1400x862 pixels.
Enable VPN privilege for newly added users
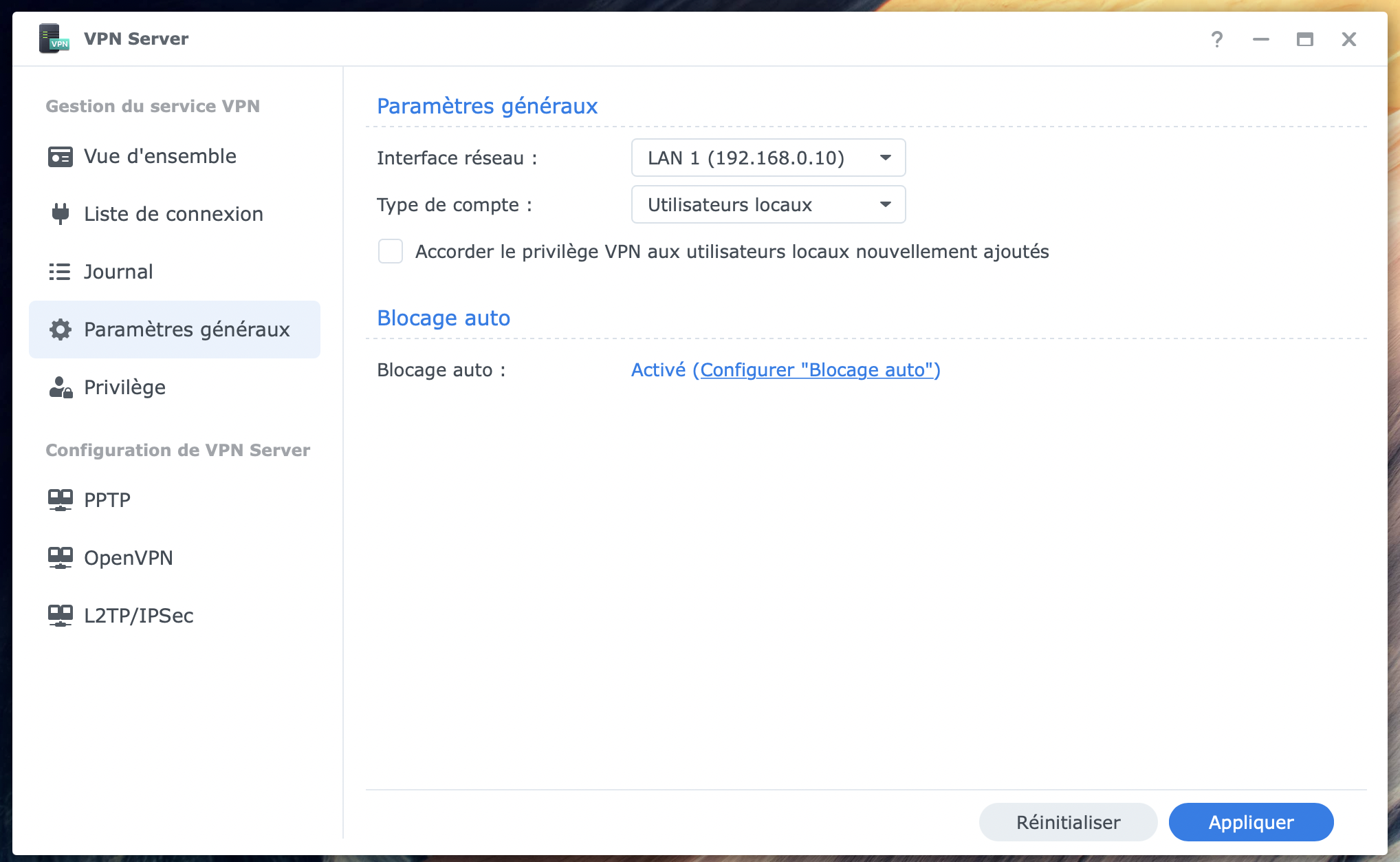pos(391,252)
